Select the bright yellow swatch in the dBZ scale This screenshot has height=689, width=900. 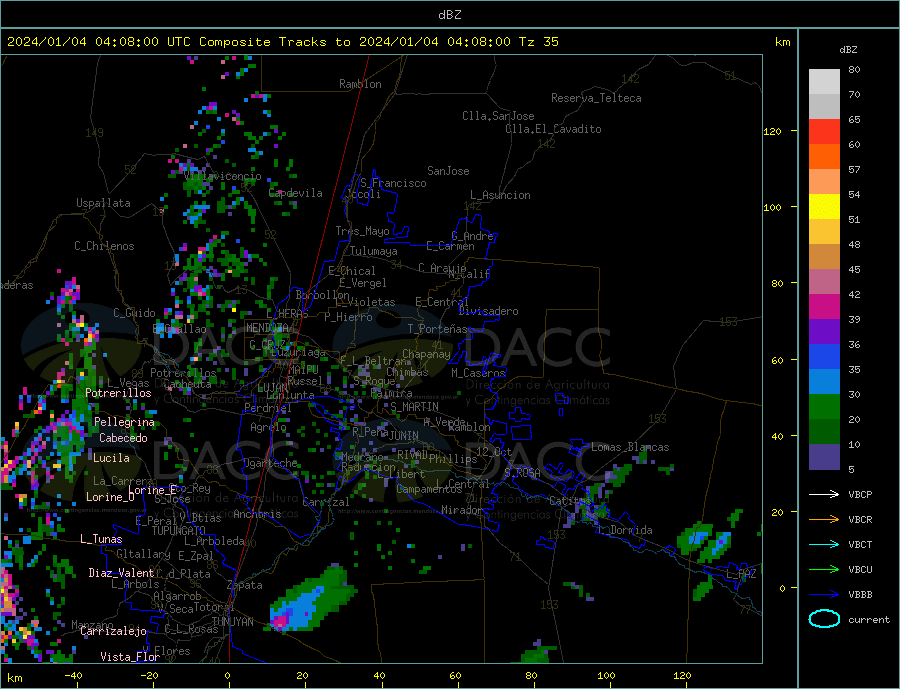point(824,207)
